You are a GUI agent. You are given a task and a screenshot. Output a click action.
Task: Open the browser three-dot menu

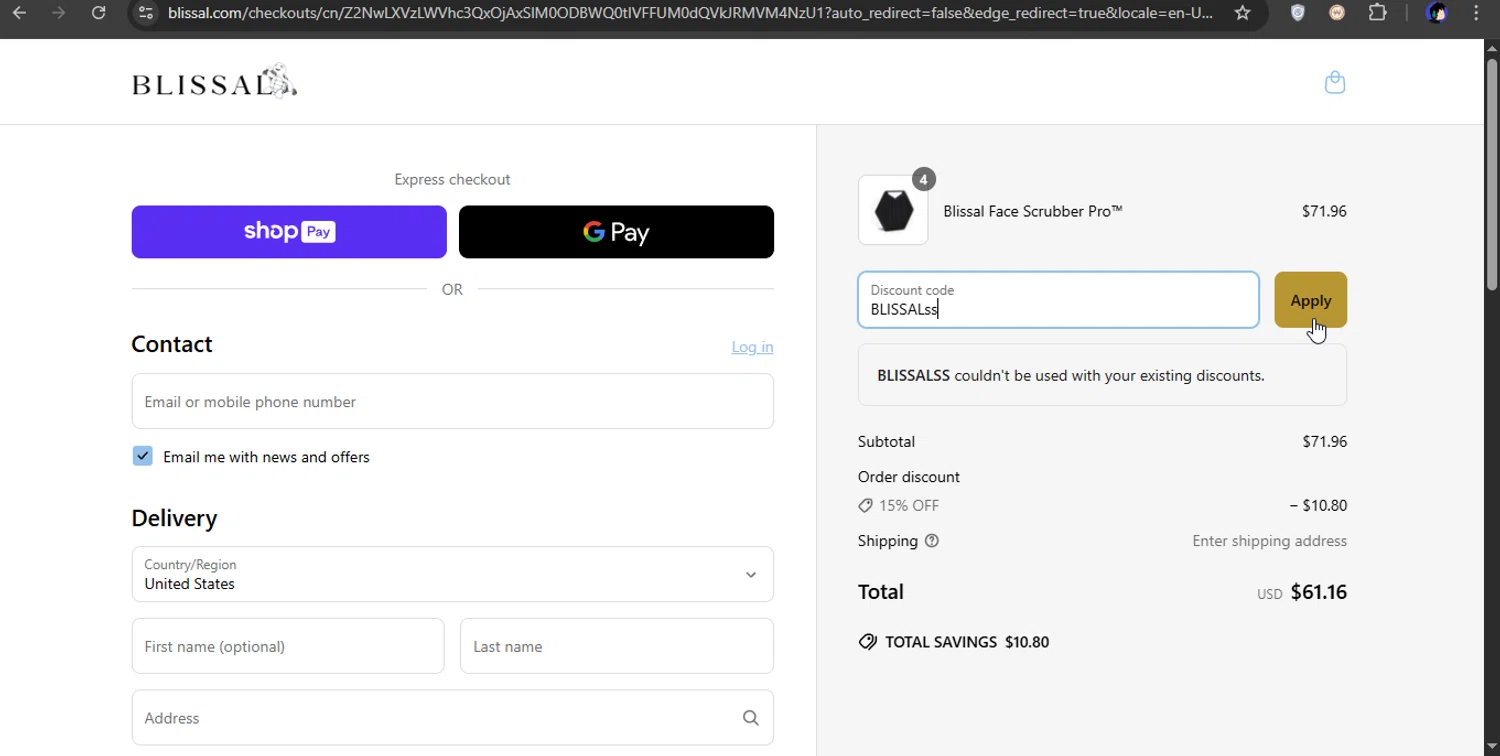pos(1476,13)
